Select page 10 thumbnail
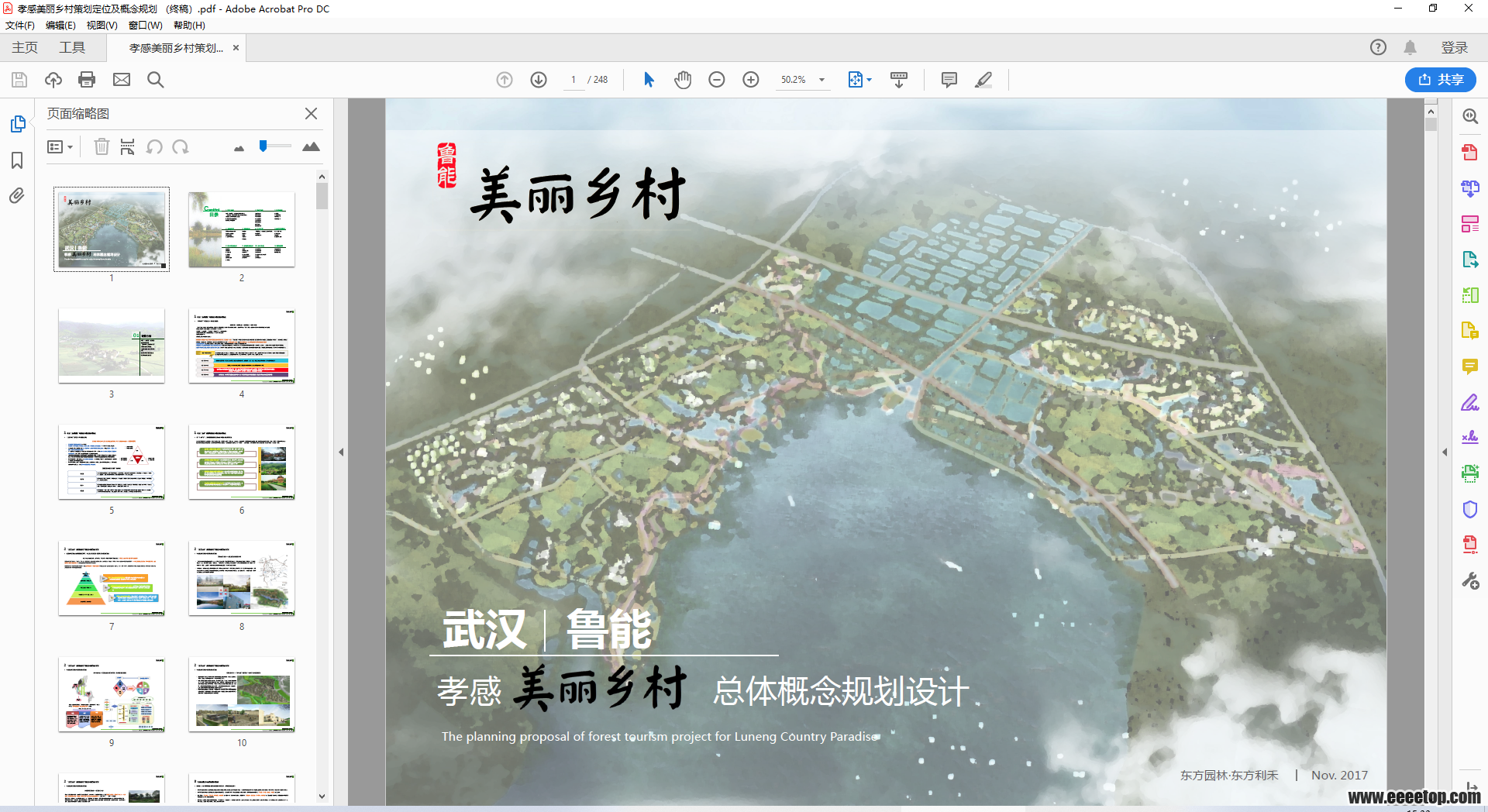Image resolution: width=1488 pixels, height=812 pixels. tap(242, 694)
